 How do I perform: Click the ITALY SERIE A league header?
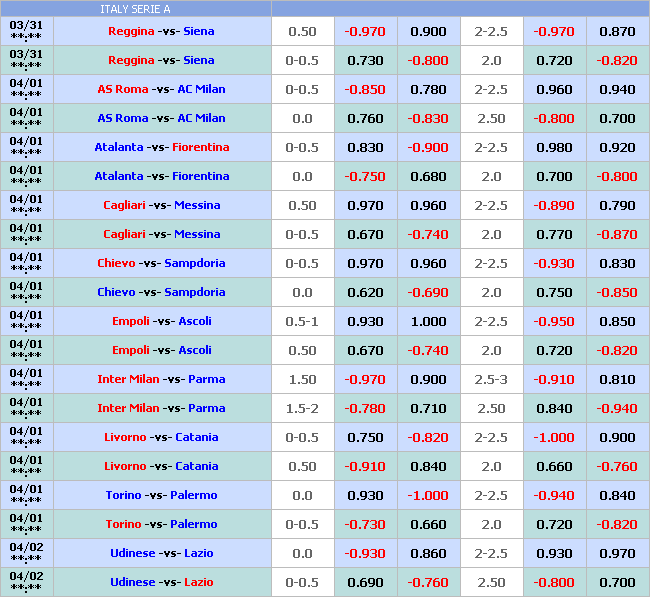pyautogui.click(x=135, y=9)
